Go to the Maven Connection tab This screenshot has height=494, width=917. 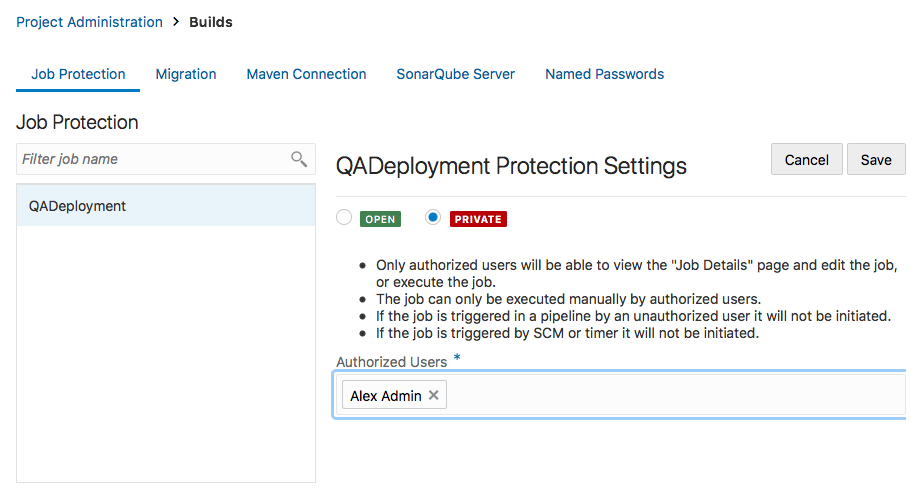click(x=306, y=74)
